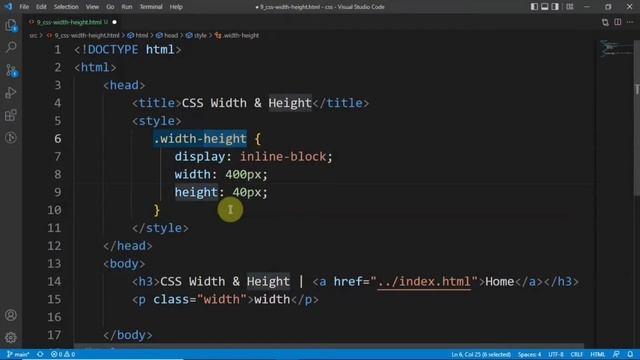Open the View menu
Viewport: 640px width, 360px height.
pos(92,7)
